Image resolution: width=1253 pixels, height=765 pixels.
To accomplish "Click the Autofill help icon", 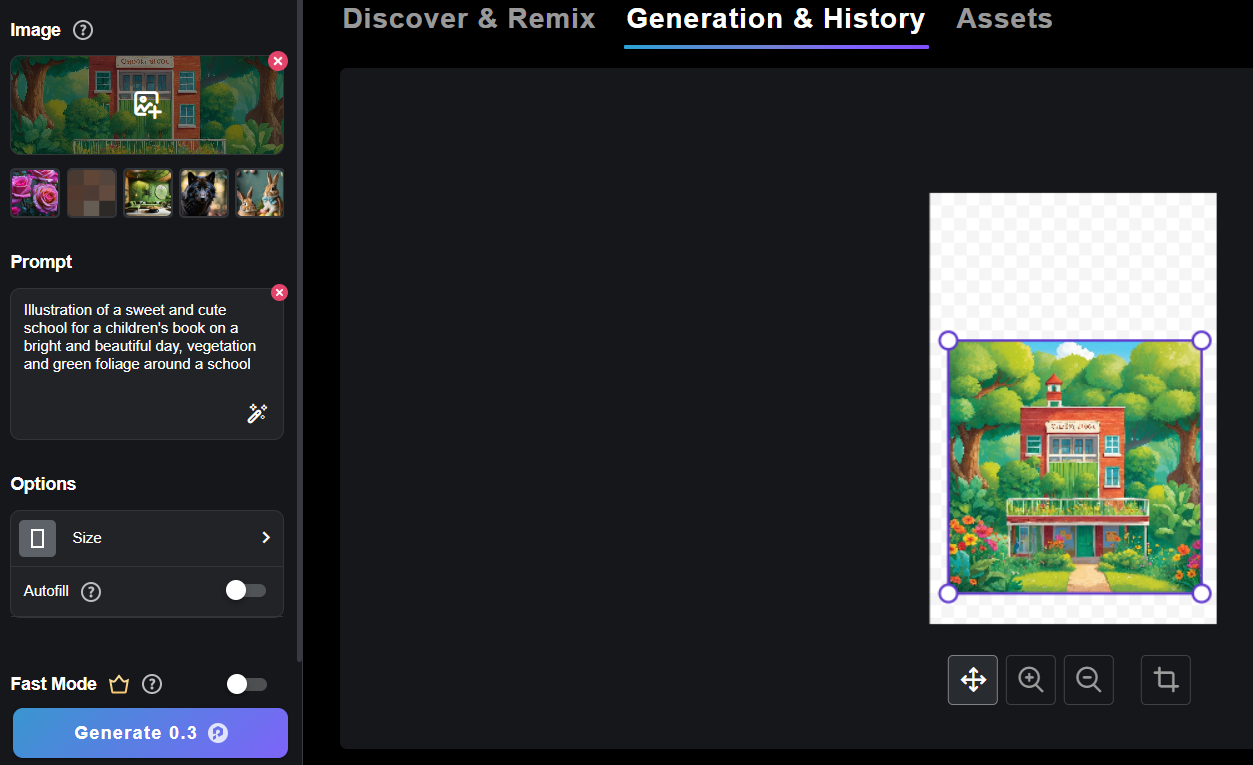I will point(91,592).
